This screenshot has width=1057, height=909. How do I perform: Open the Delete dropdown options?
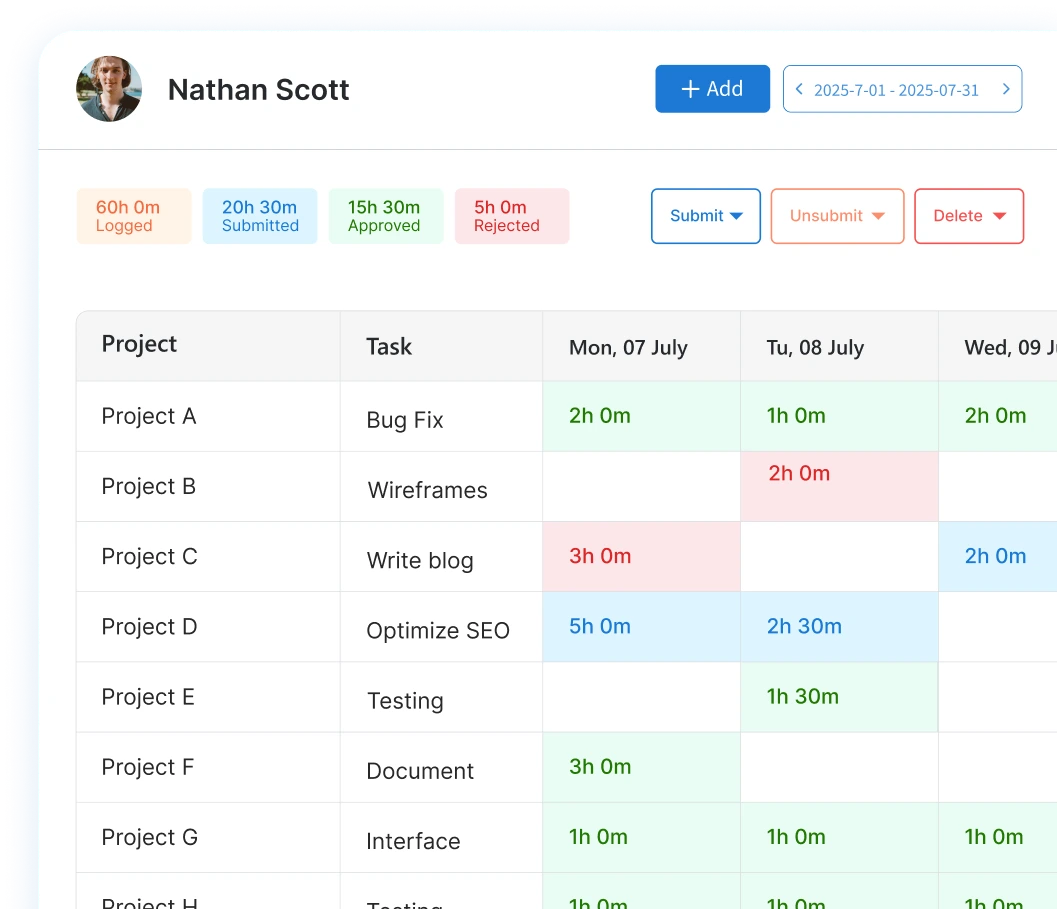point(968,216)
